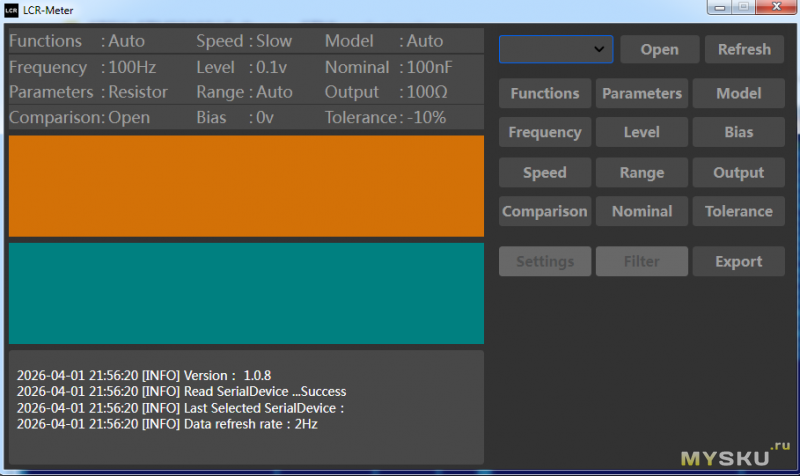Click the orange primary display panel
The height and width of the screenshot is (476, 800).
246,186
